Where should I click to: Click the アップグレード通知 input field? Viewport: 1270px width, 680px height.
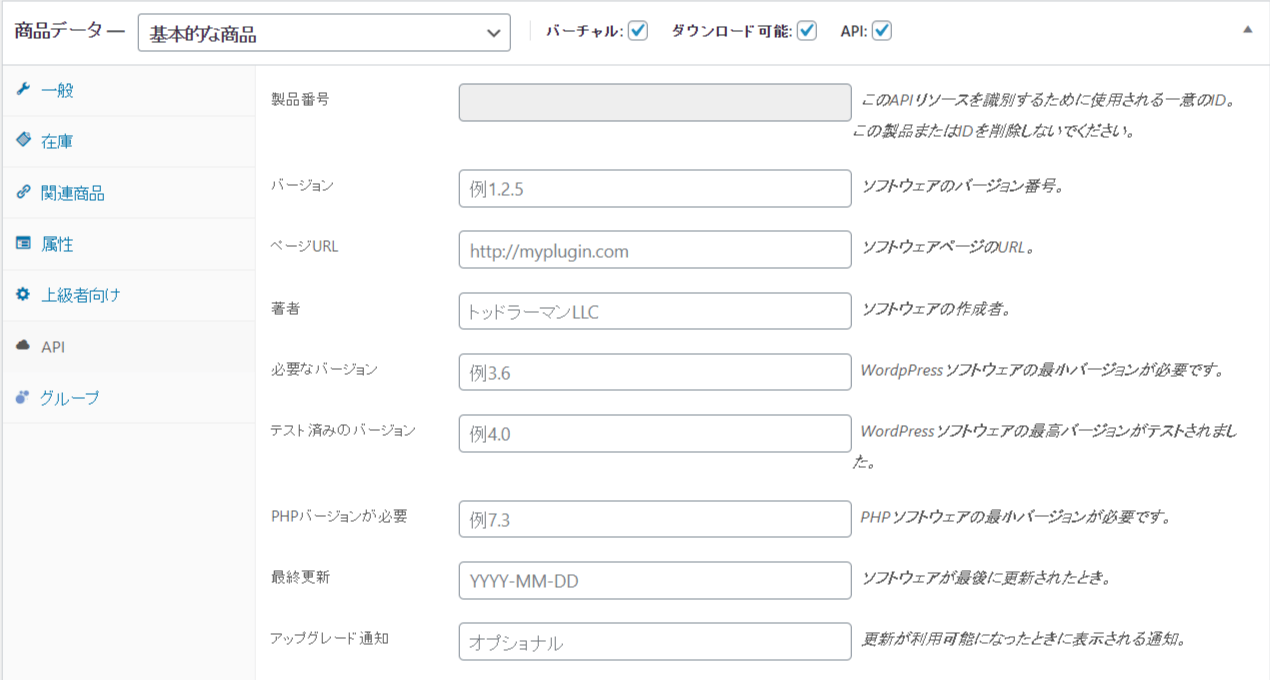pos(655,642)
